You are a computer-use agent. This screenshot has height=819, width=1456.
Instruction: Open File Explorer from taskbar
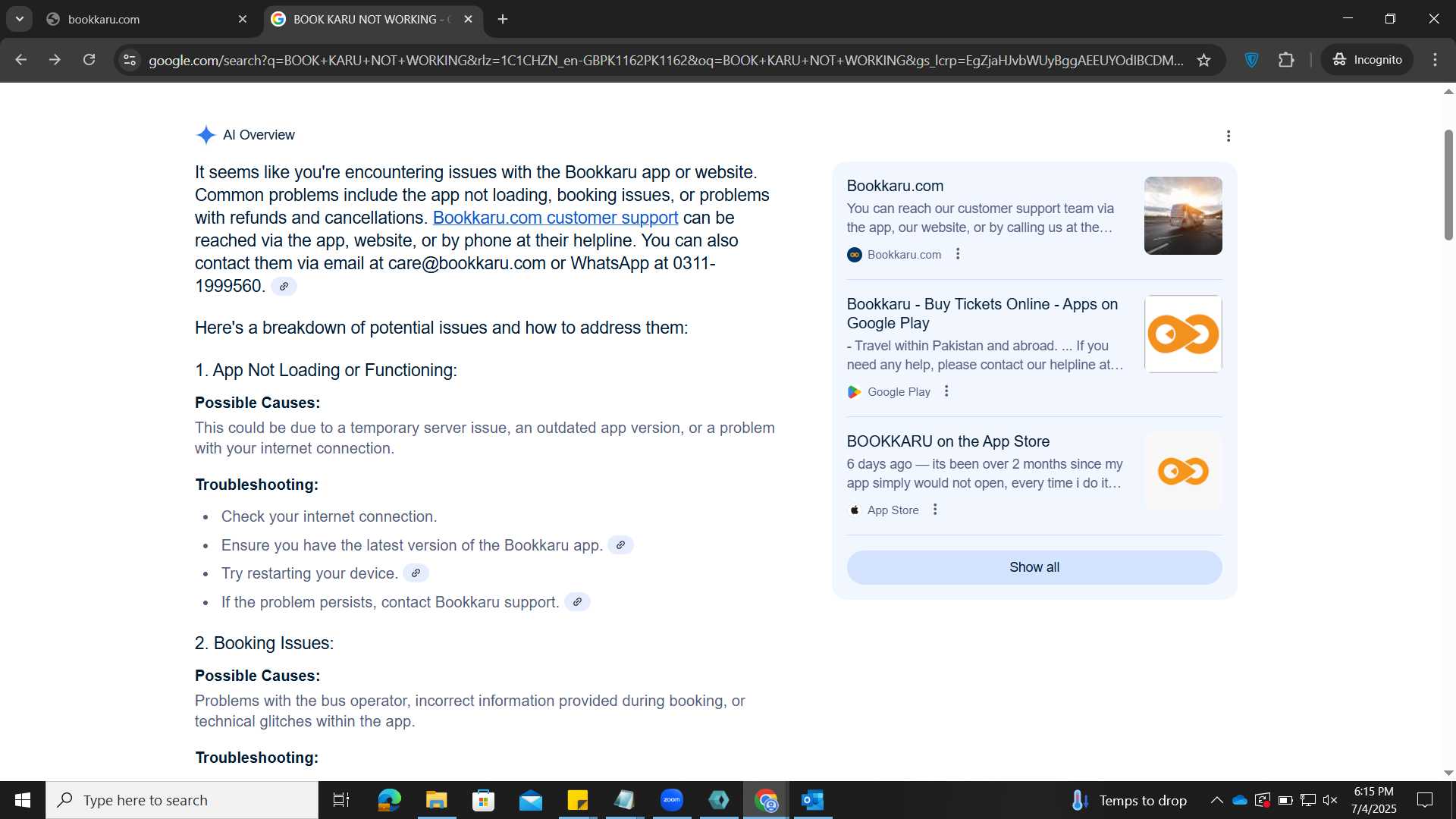click(x=436, y=800)
